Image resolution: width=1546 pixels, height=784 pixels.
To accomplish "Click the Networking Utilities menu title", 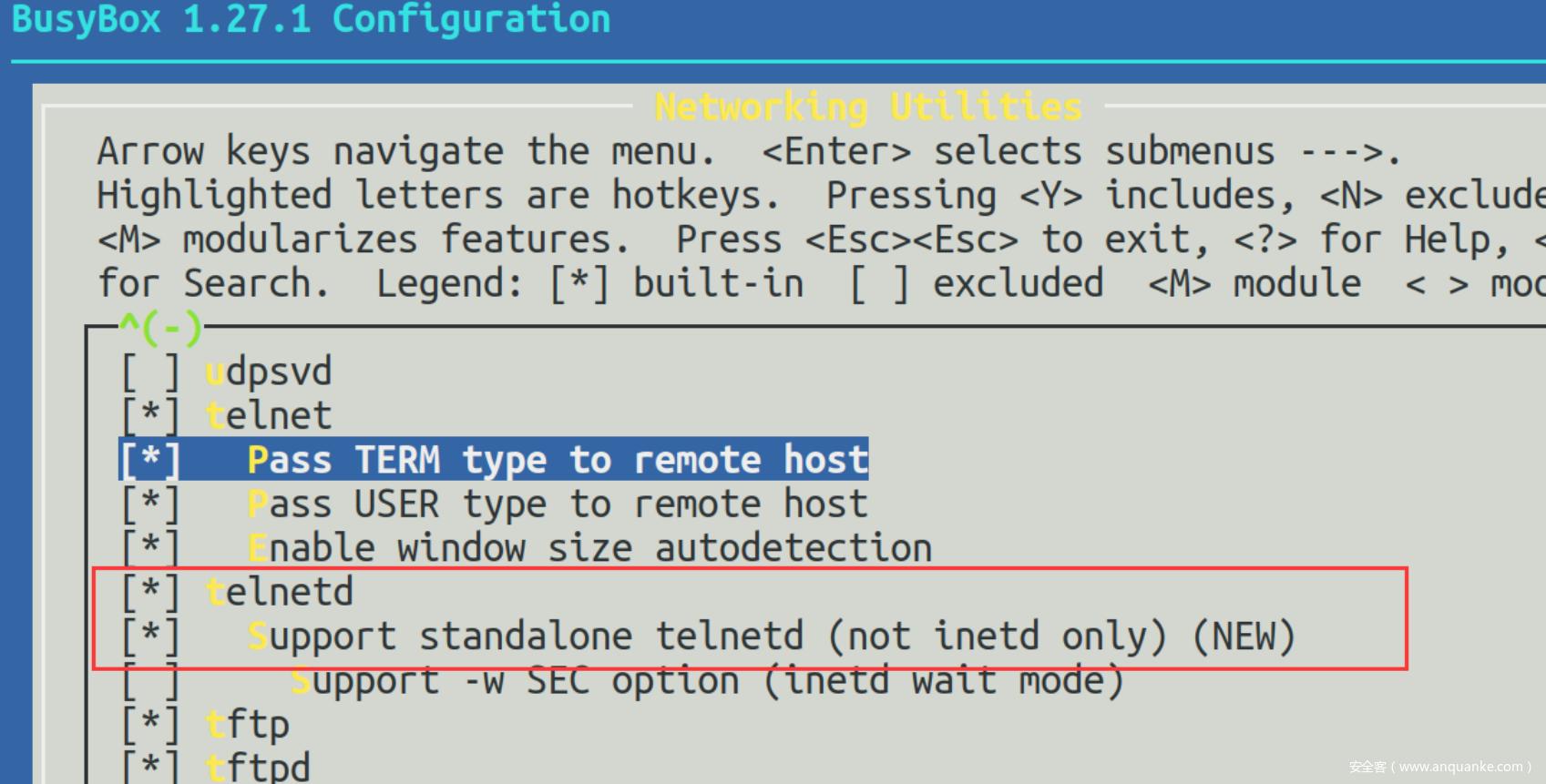I will coord(868,107).
